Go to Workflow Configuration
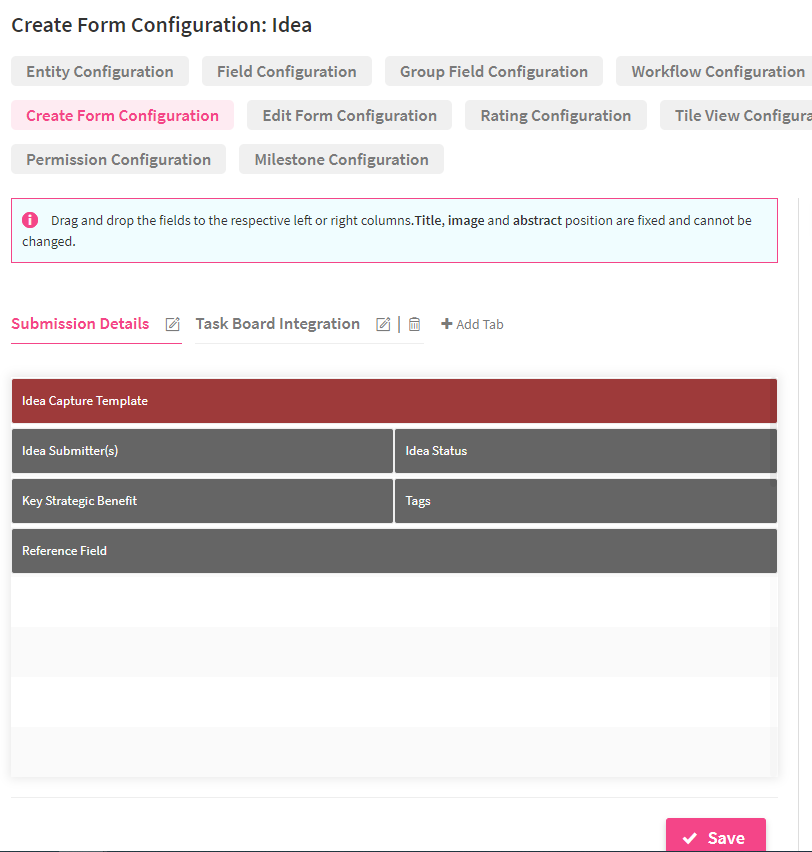Image resolution: width=812 pixels, height=852 pixels. coord(717,72)
